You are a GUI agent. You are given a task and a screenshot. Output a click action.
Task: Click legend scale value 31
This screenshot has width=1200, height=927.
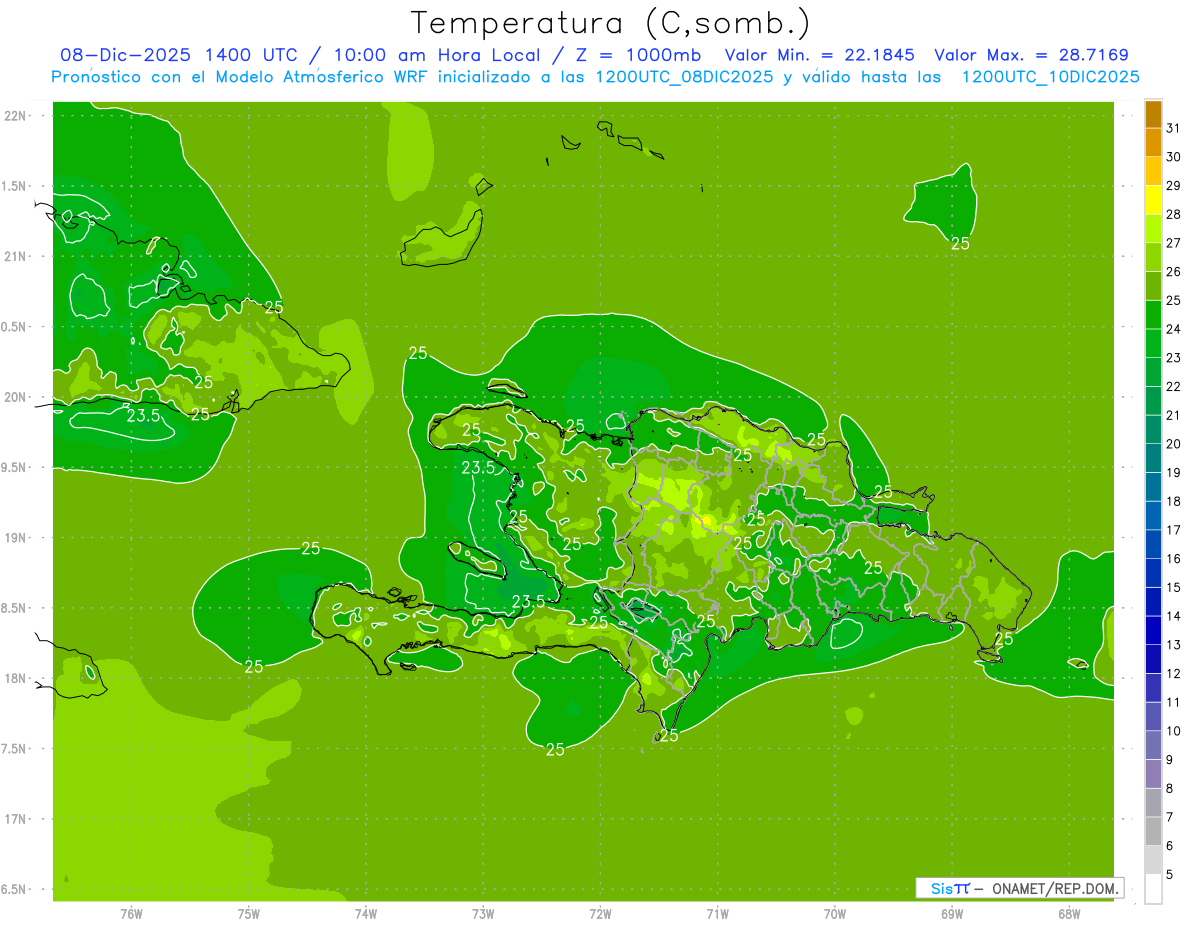(1174, 128)
